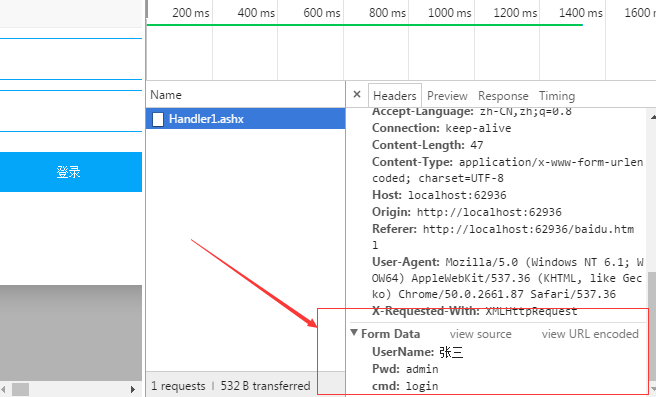Click the 1400 ms timeline marker
The image size is (656, 397).
pyautogui.click(x=580, y=13)
